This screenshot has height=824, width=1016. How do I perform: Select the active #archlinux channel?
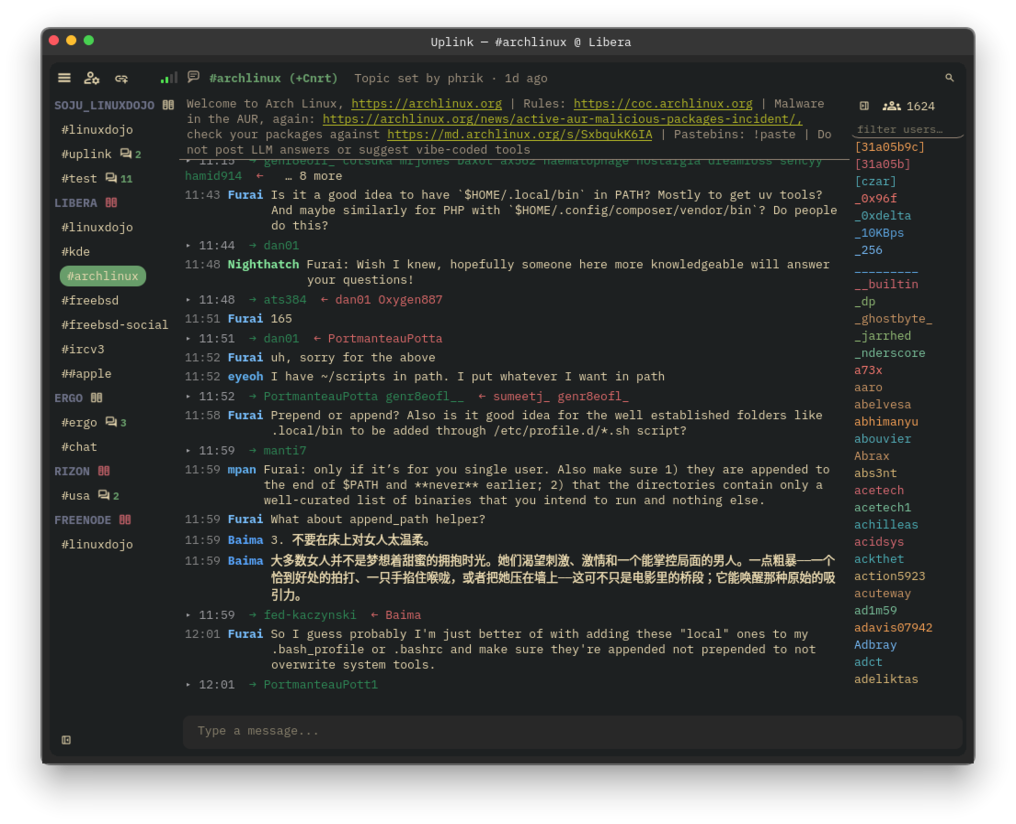[103, 276]
